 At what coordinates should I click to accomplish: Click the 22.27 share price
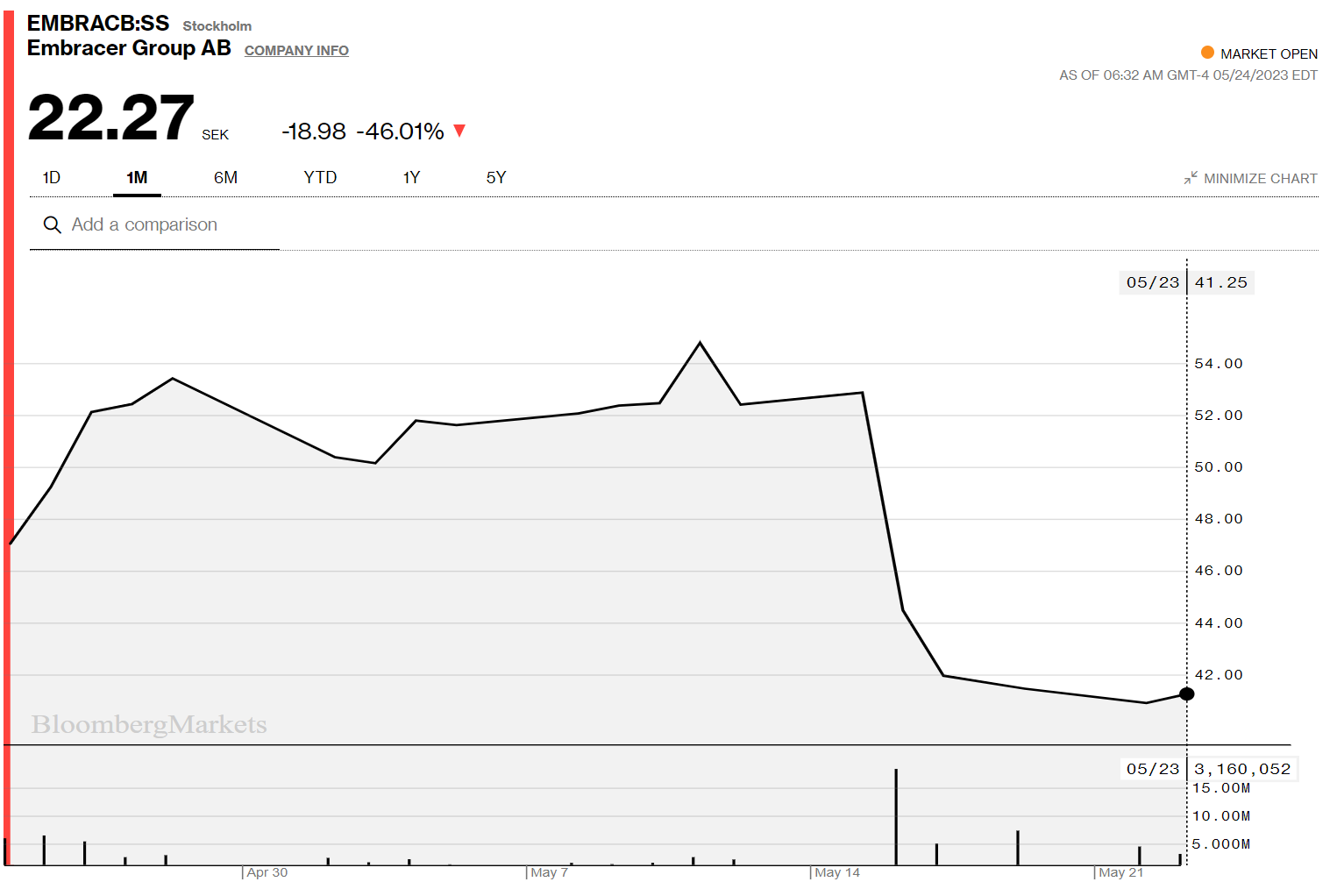(x=111, y=117)
